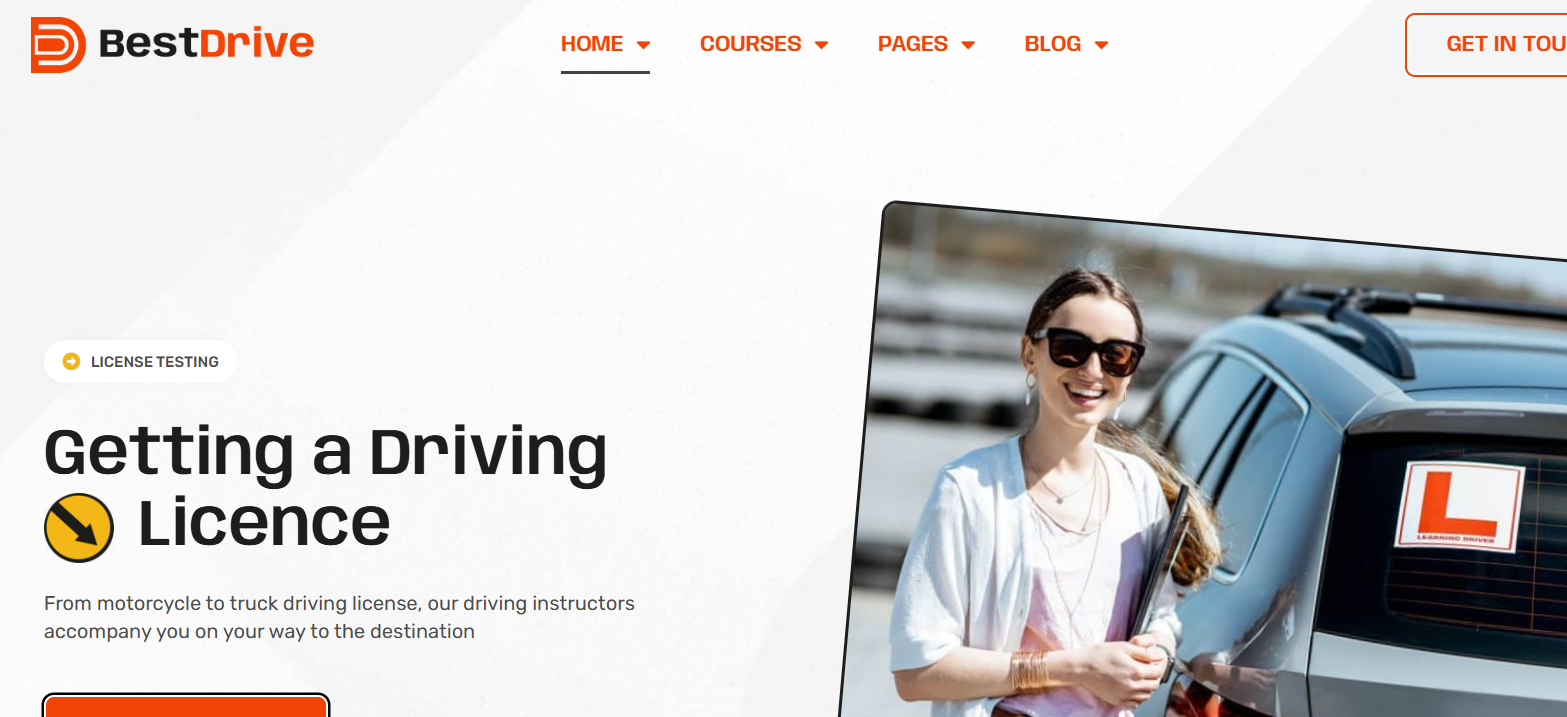The height and width of the screenshot is (717, 1567).
Task: Select the LICENSE TESTING badge label
Action: click(155, 362)
